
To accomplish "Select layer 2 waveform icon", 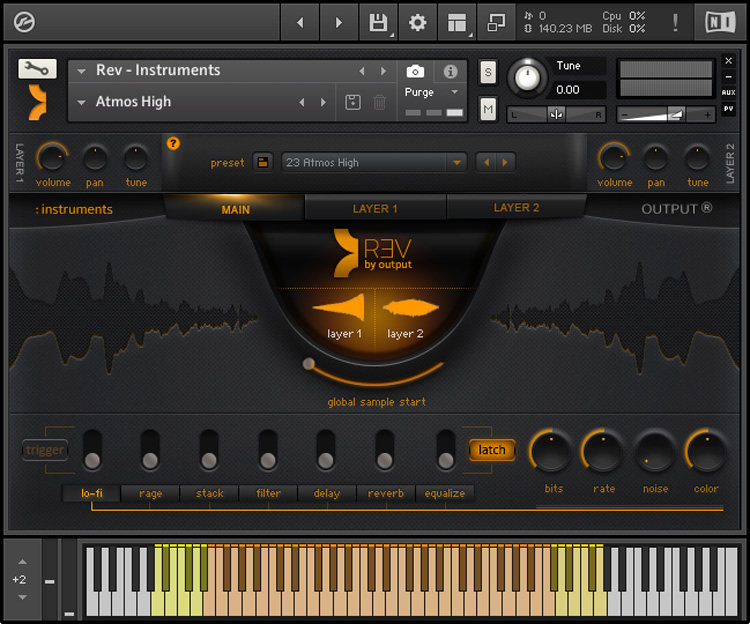I will point(410,307).
